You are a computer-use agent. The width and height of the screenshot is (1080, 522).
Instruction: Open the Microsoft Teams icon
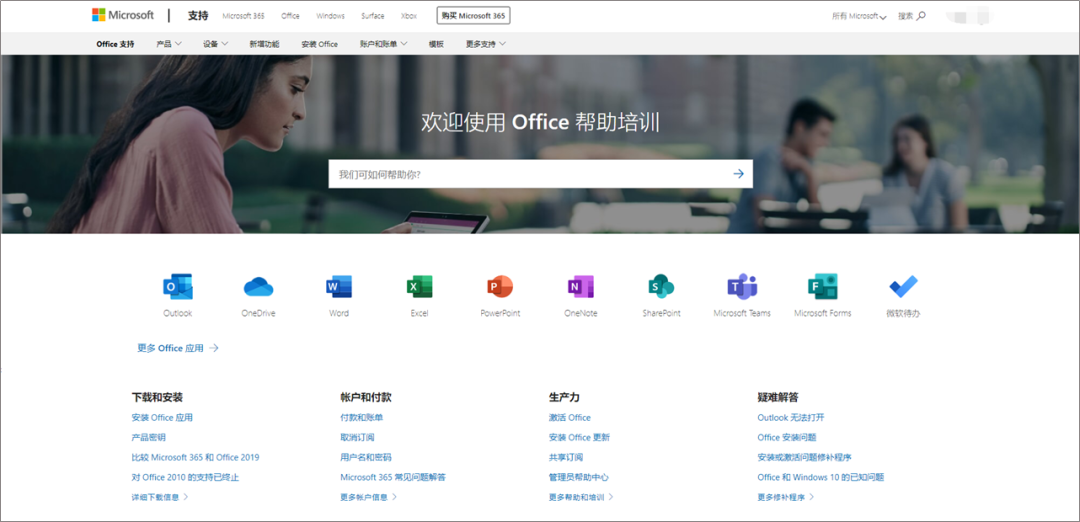pos(742,286)
